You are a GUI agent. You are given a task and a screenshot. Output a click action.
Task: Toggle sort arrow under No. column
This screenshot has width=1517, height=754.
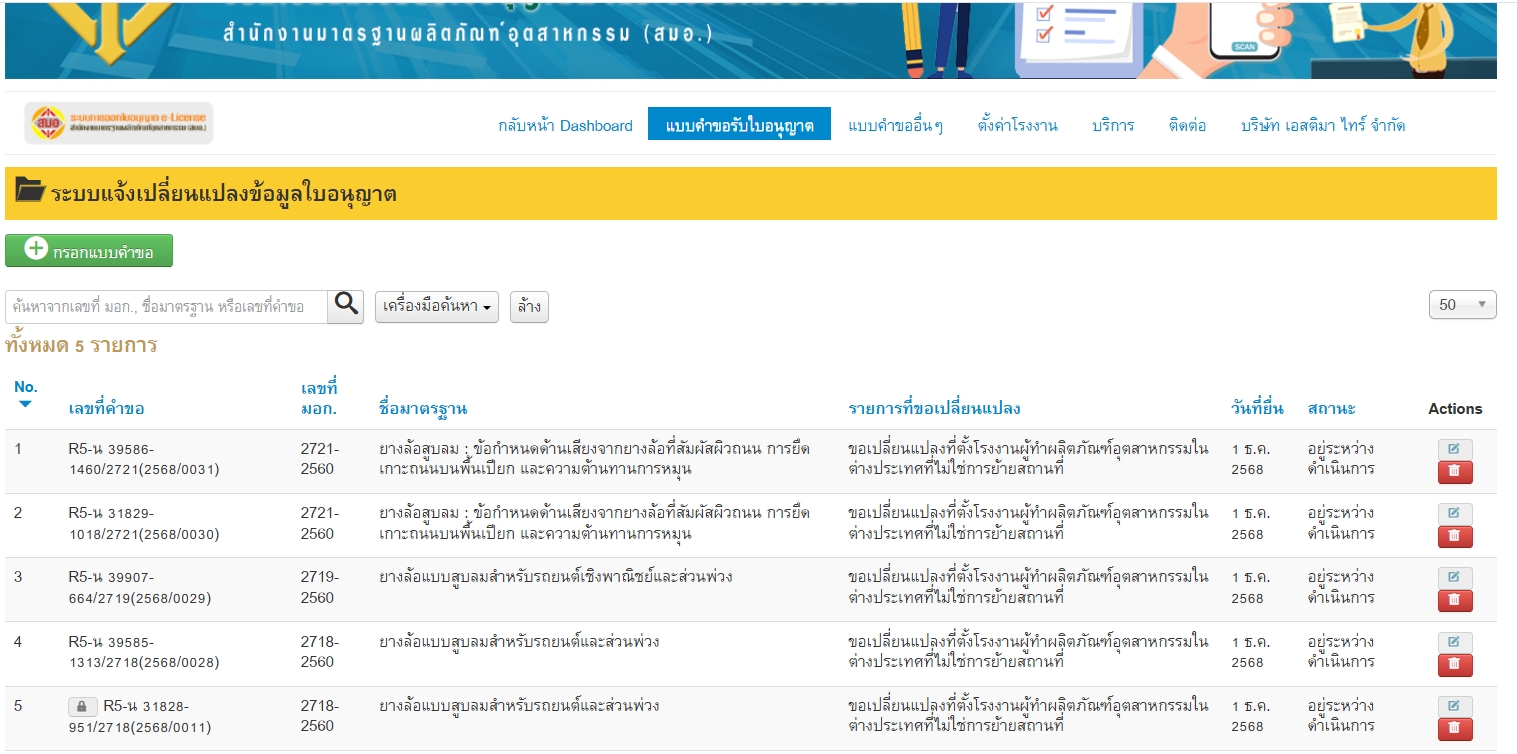click(26, 404)
